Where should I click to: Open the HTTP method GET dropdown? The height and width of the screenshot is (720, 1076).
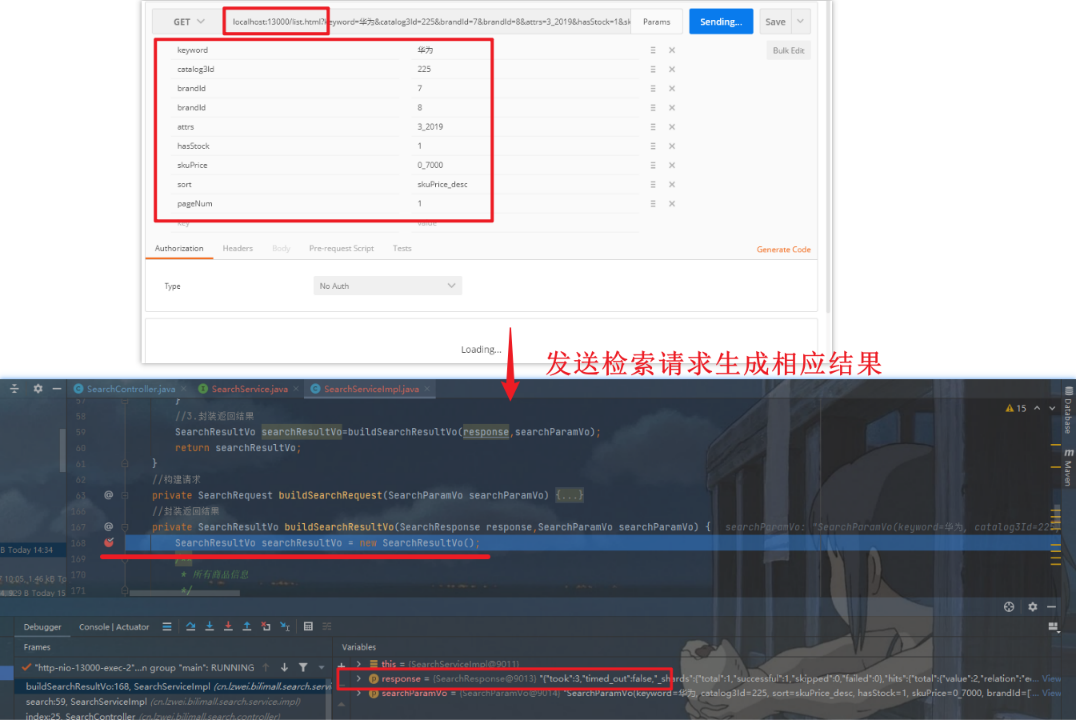188,22
